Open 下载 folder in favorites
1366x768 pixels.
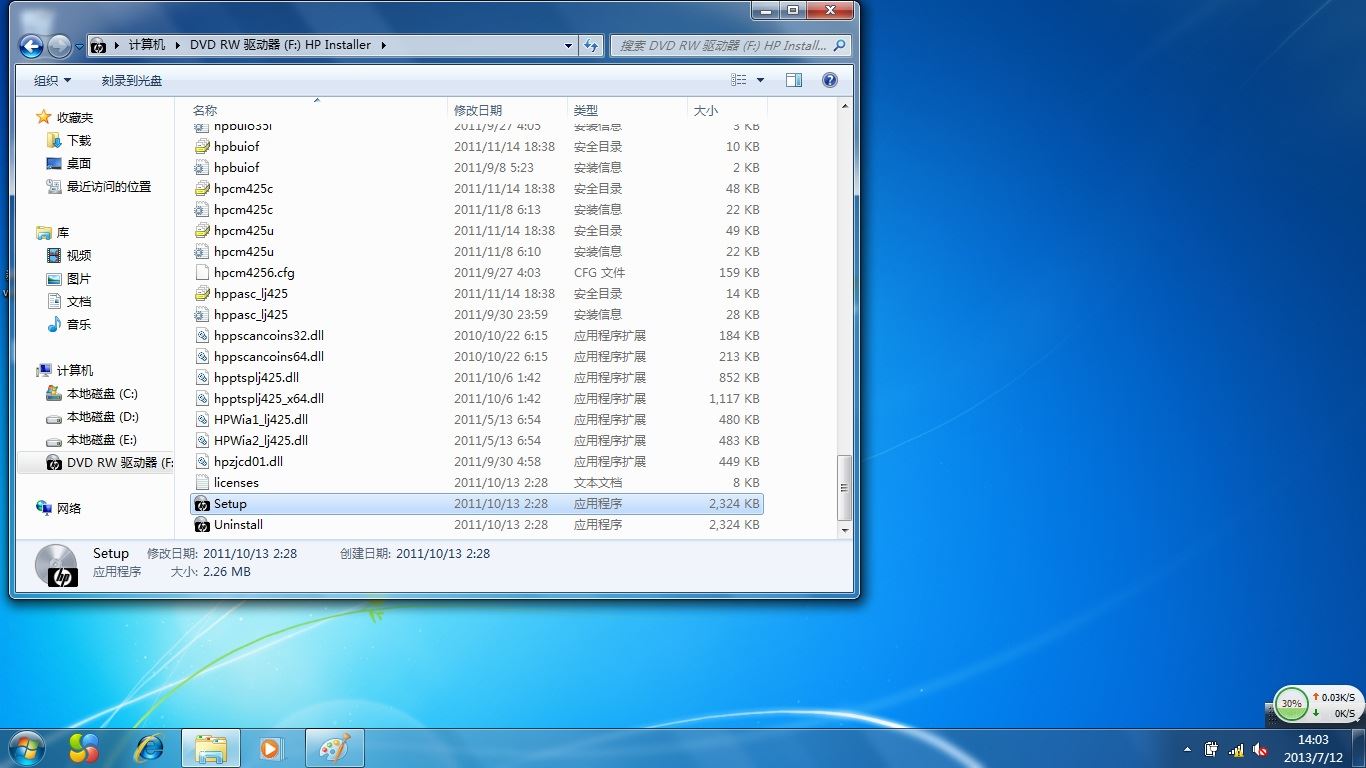point(78,140)
